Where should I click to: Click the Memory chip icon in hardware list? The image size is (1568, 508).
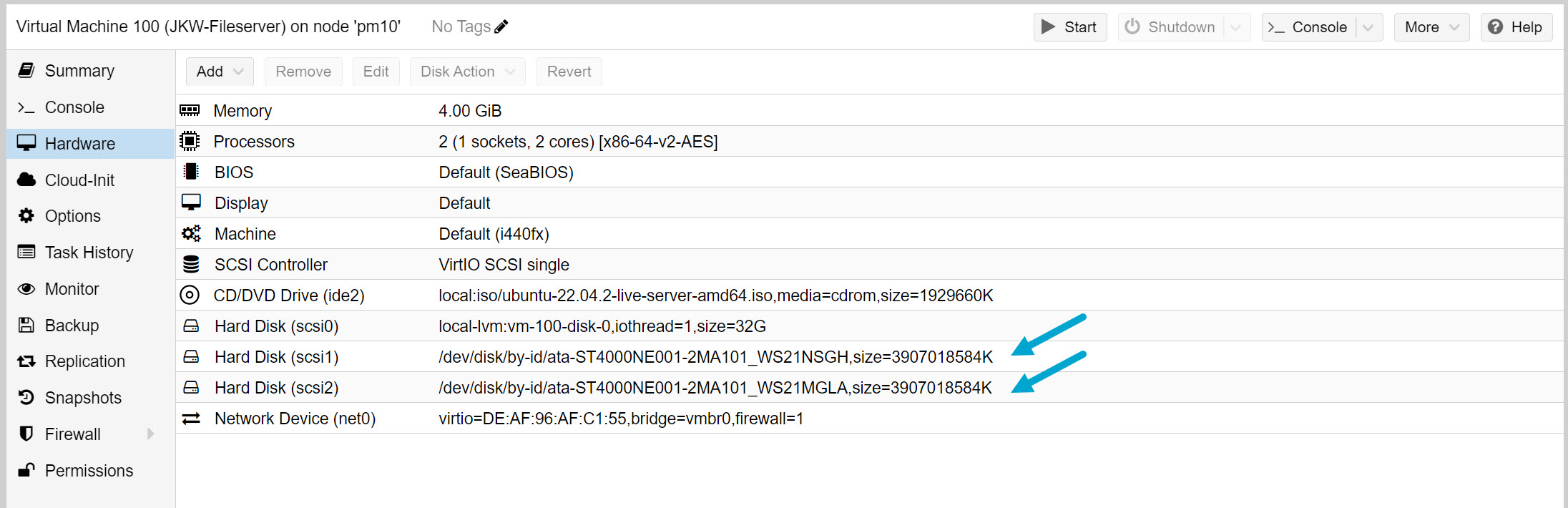click(190, 110)
